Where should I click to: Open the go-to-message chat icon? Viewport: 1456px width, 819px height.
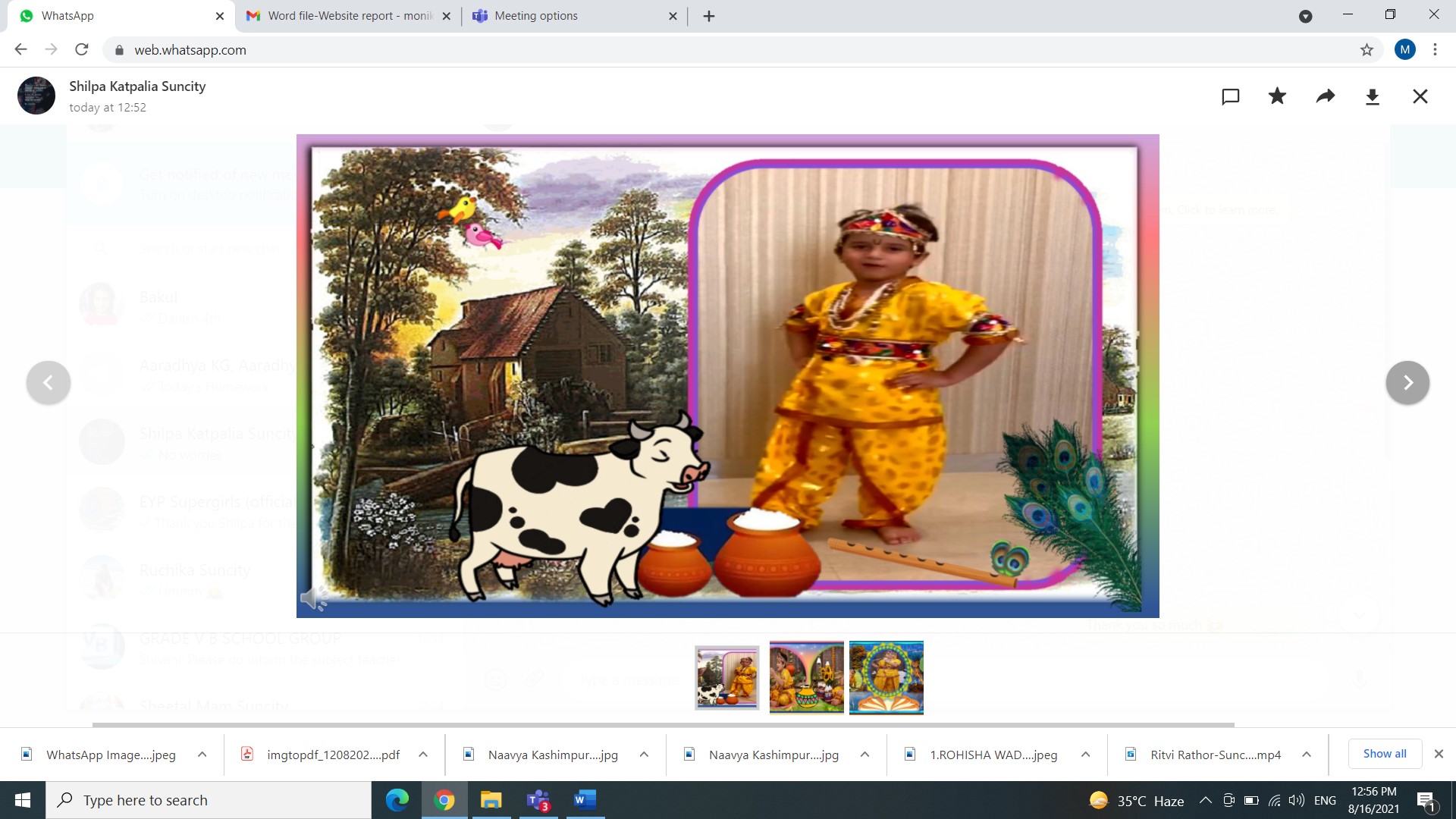tap(1230, 96)
